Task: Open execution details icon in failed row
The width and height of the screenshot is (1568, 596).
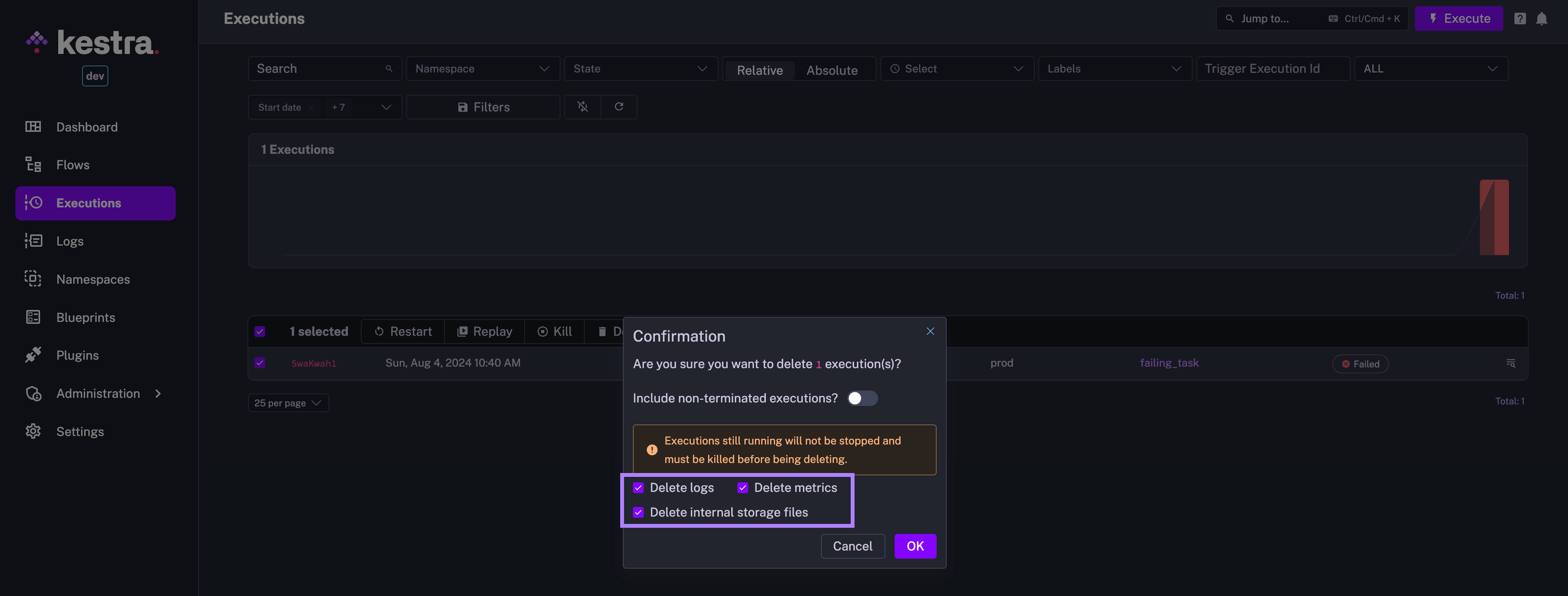Action: [x=1510, y=364]
